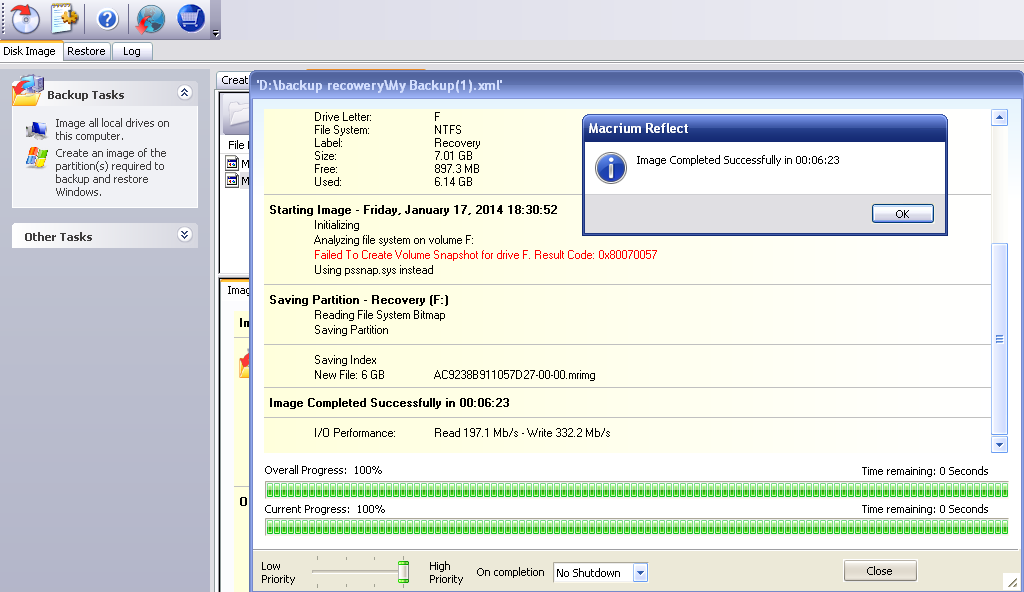Click OK in the Macrium Reflect message
The image size is (1024, 592).
coord(903,214)
